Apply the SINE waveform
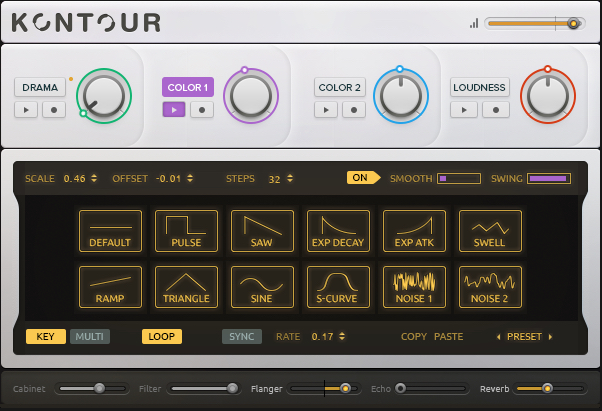 point(262,287)
